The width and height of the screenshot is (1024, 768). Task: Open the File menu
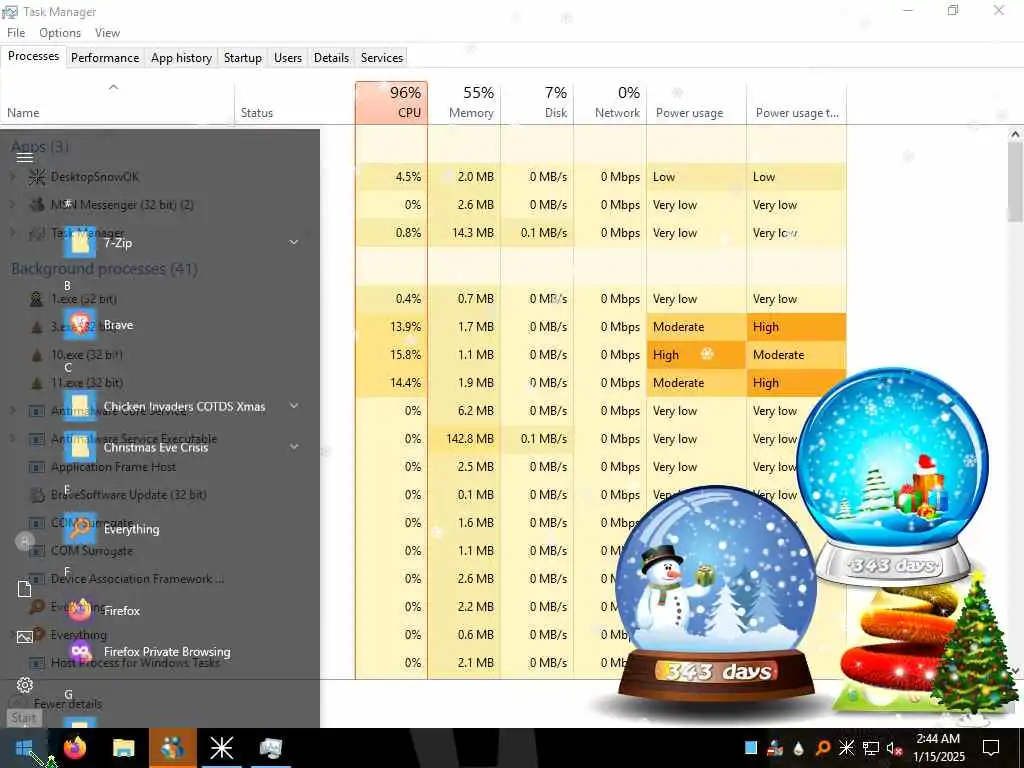(x=16, y=33)
